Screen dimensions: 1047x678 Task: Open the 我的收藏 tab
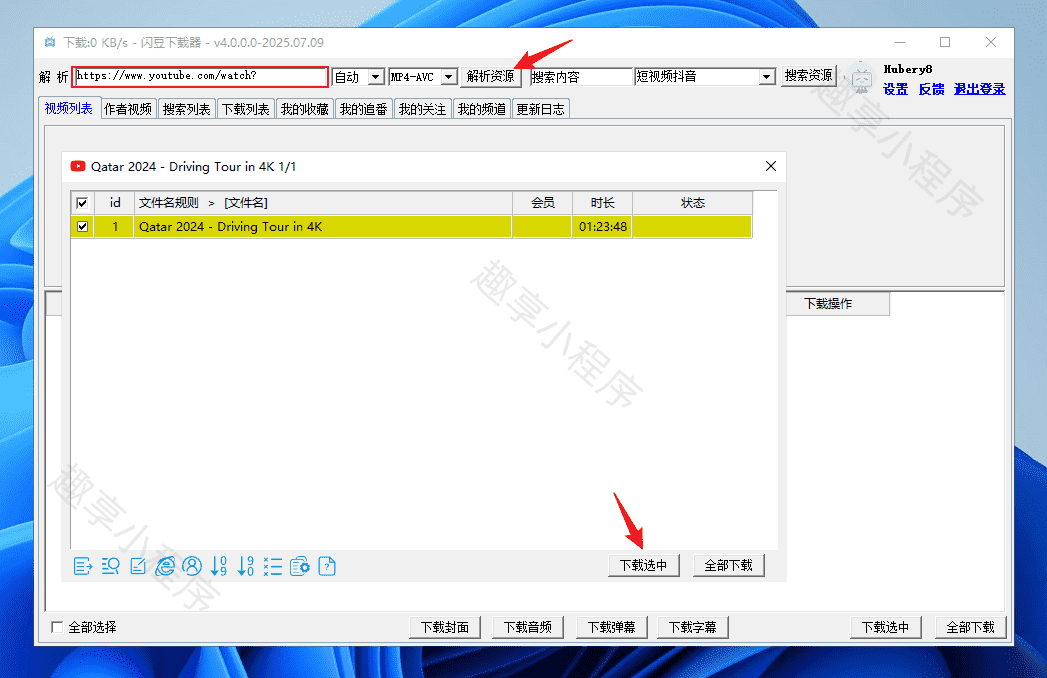304,109
